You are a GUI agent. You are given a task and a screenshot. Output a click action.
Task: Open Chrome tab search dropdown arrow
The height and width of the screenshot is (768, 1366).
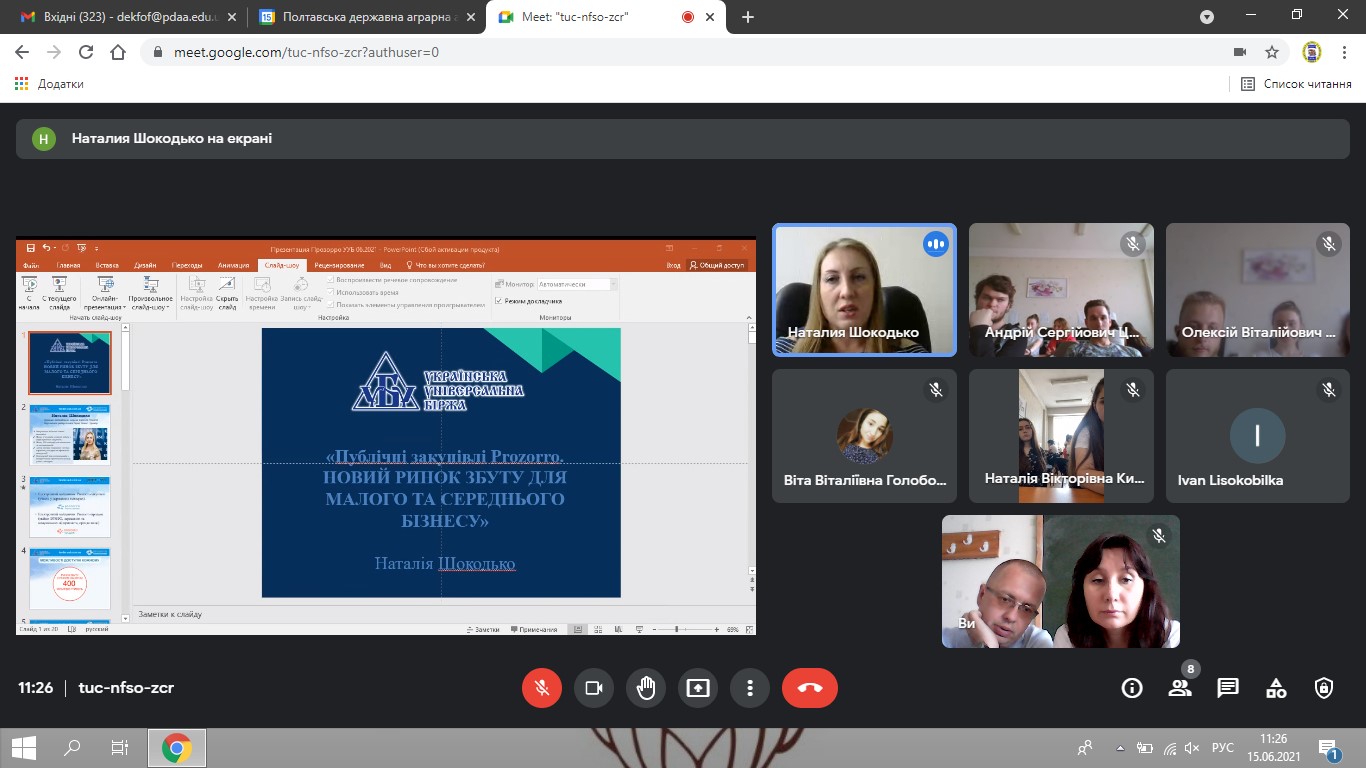click(1207, 17)
